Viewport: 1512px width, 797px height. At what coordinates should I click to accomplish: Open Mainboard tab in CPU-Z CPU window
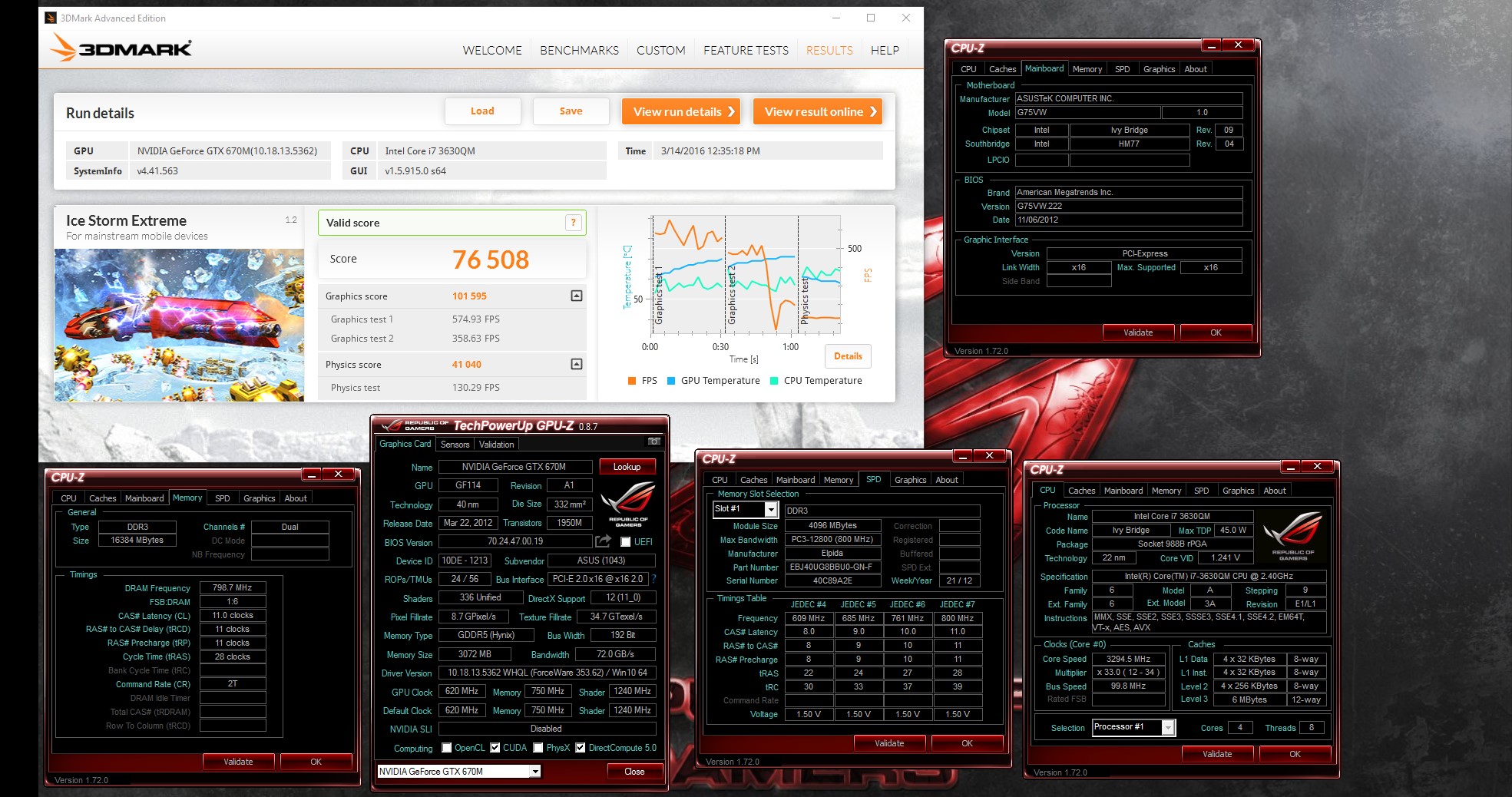pyautogui.click(x=1123, y=491)
